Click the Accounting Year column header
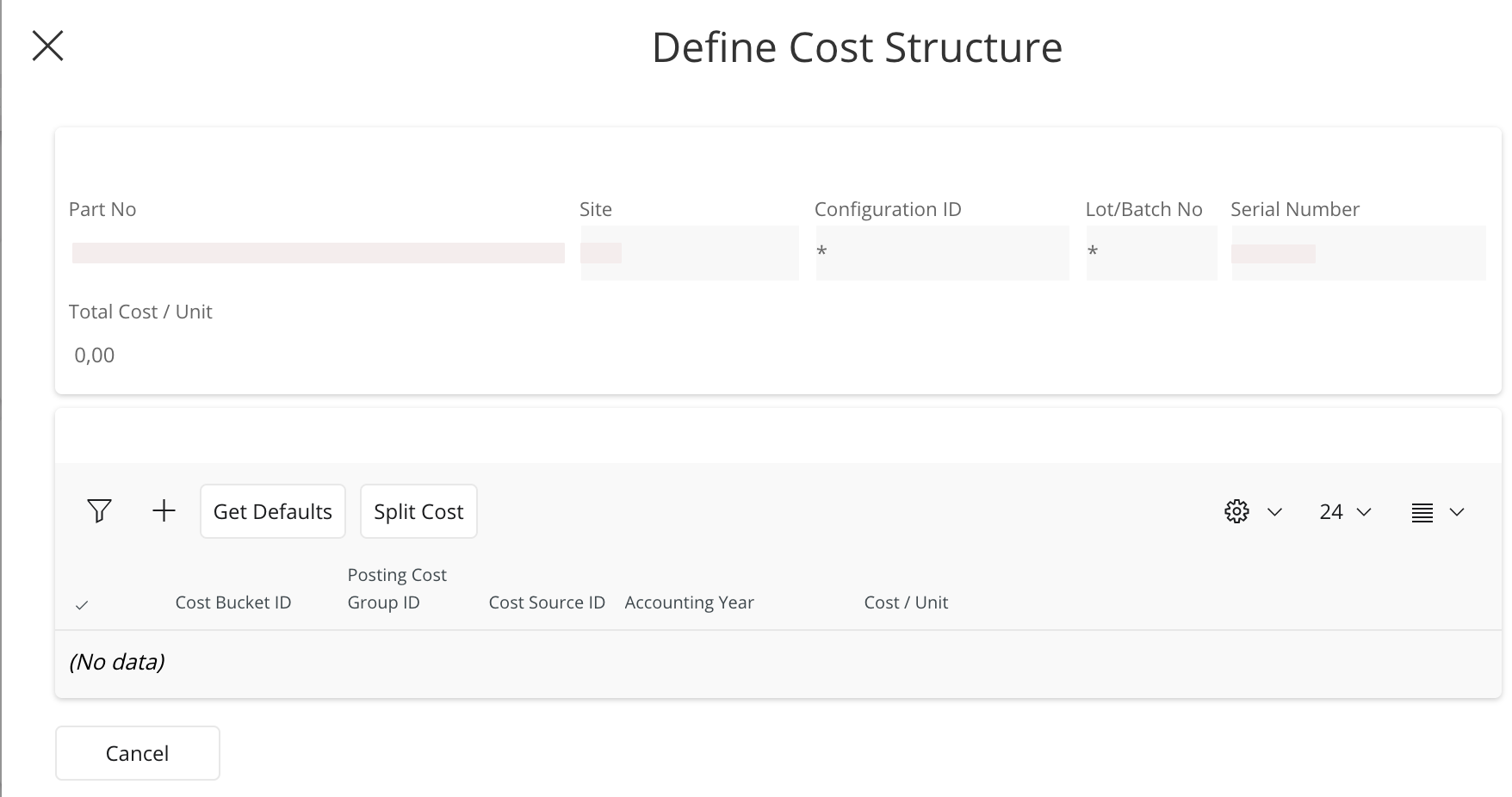 click(689, 602)
